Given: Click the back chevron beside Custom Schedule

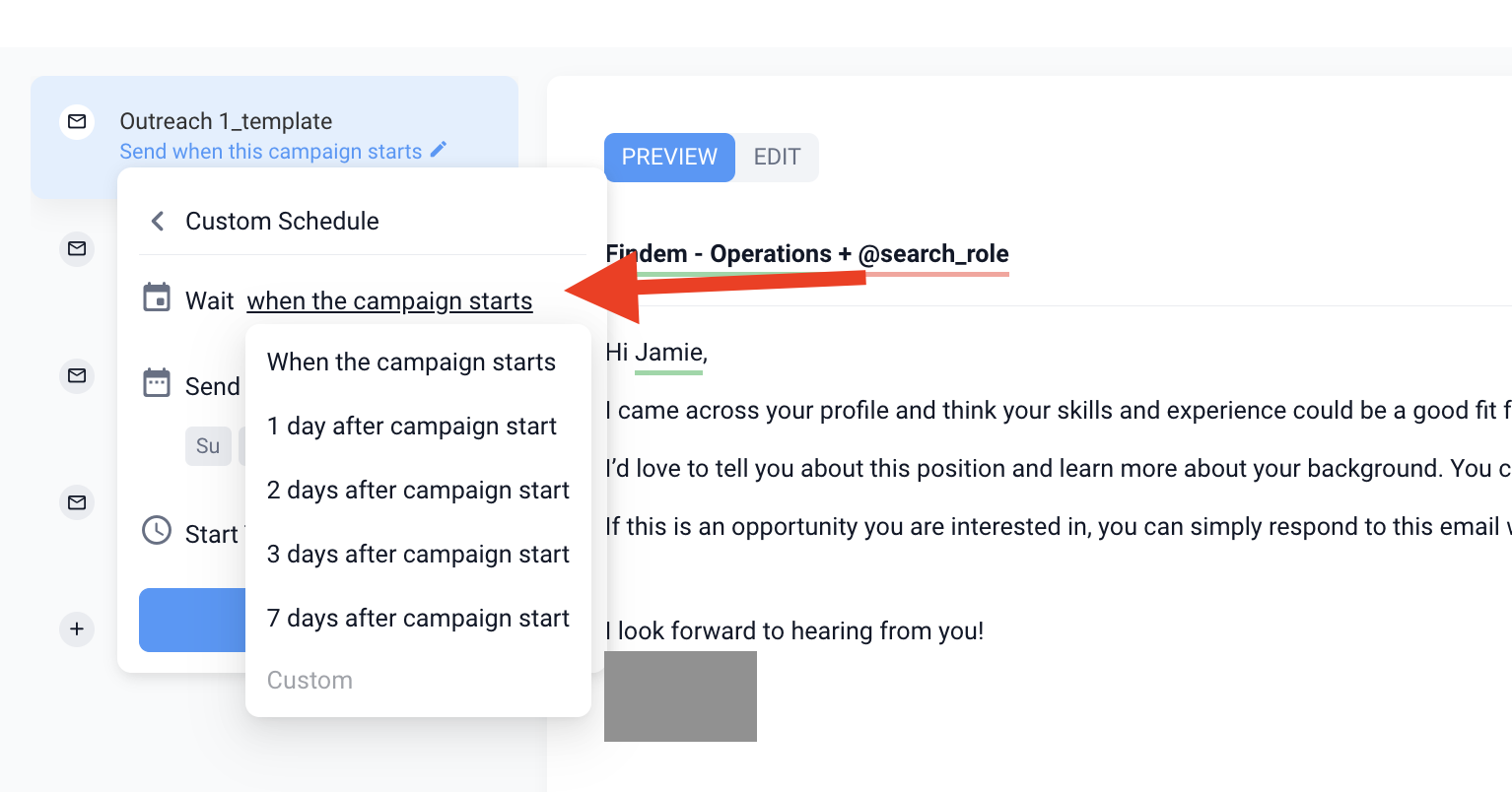Looking at the screenshot, I should click(158, 221).
